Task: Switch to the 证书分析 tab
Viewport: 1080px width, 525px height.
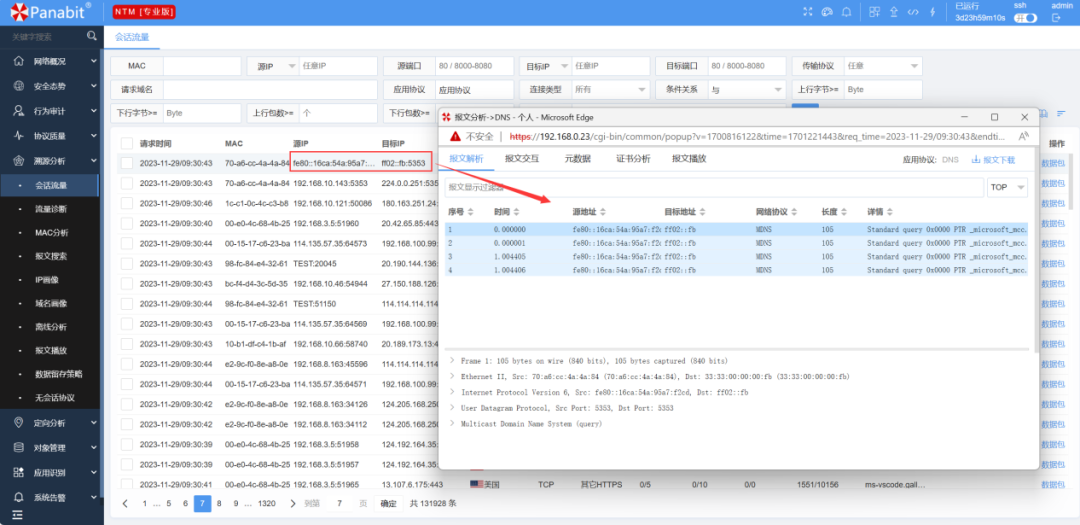Action: tap(633, 158)
